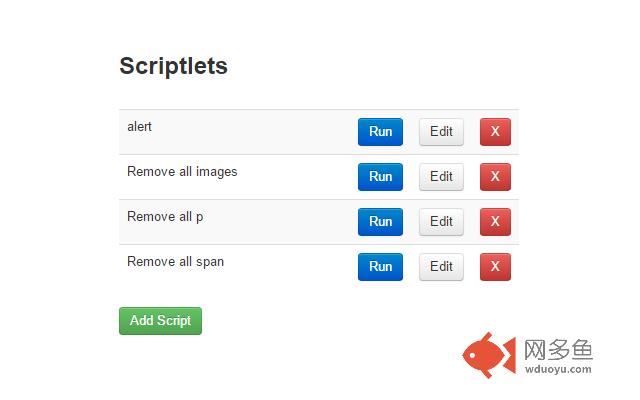Select the Remove all p label
Image resolution: width=640 pixels, height=400 pixels.
pos(165,217)
